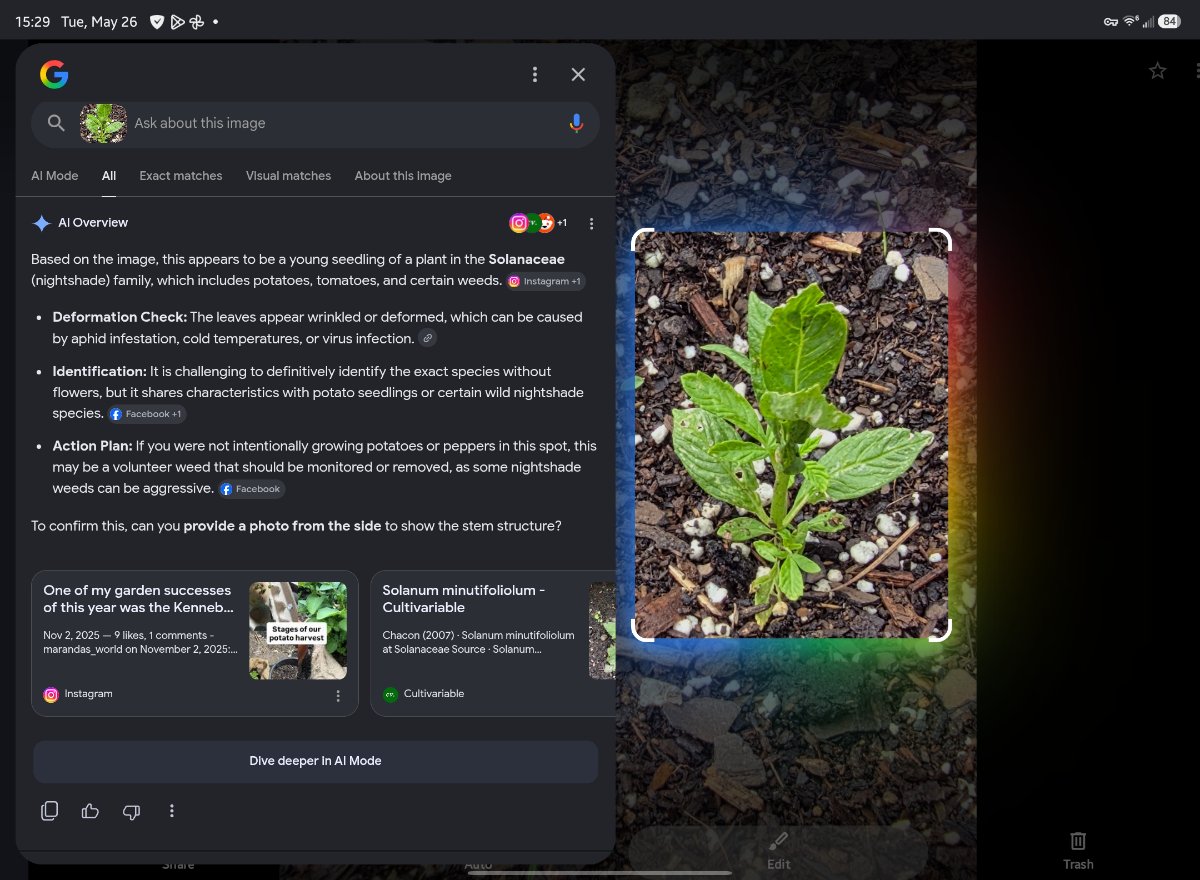Switch to the AI Mode tab
Image resolution: width=1200 pixels, height=880 pixels.
[x=55, y=175]
